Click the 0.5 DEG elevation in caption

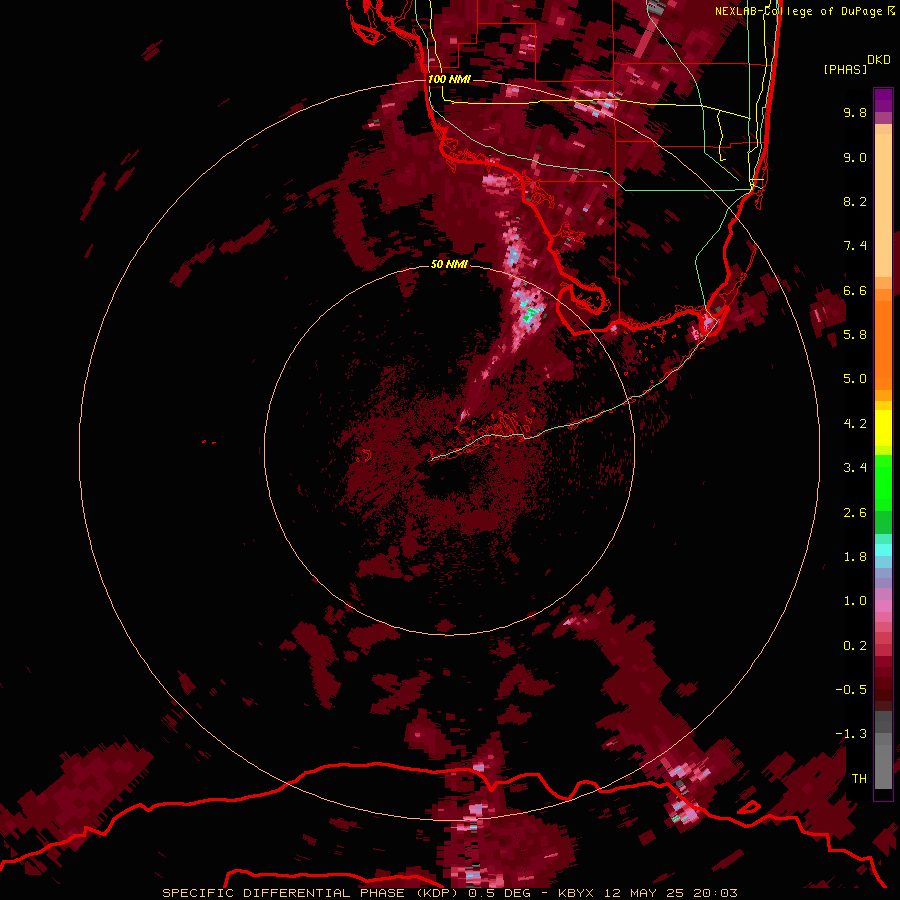(500, 893)
